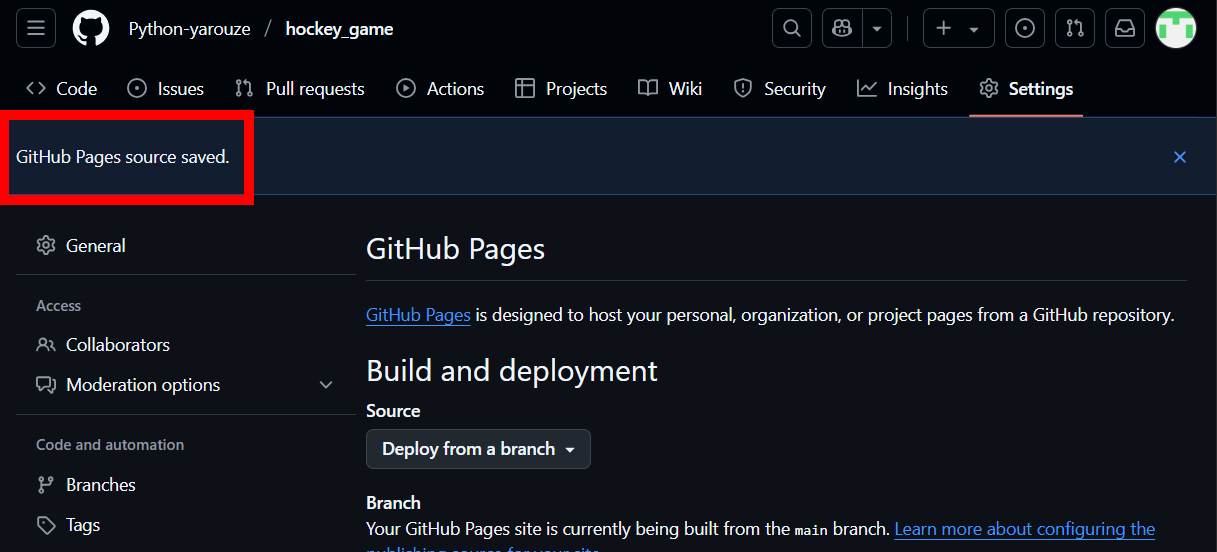The height and width of the screenshot is (552, 1217).
Task: Switch to the Projects tab
Action: click(561, 89)
